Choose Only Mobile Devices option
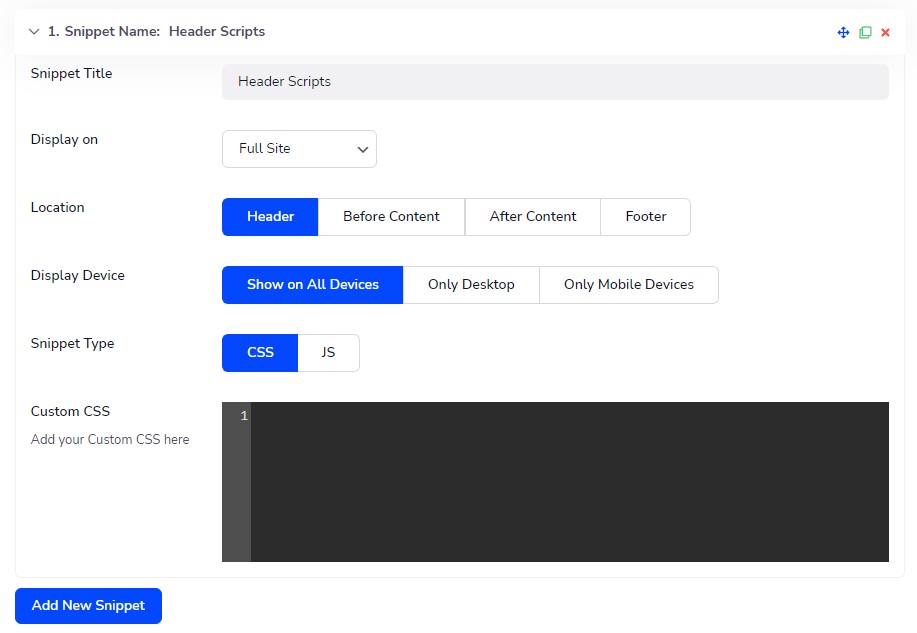Viewport: 917px width, 633px height. [x=629, y=284]
